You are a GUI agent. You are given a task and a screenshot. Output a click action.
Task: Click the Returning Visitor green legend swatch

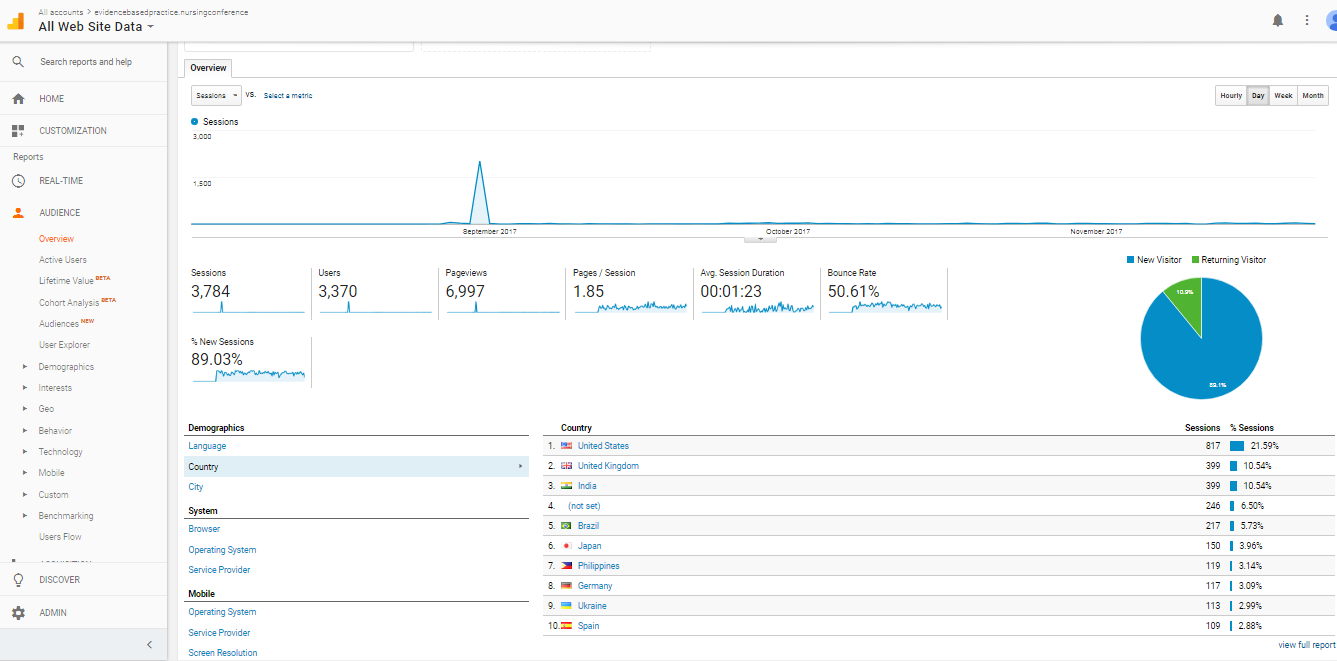click(1195, 260)
